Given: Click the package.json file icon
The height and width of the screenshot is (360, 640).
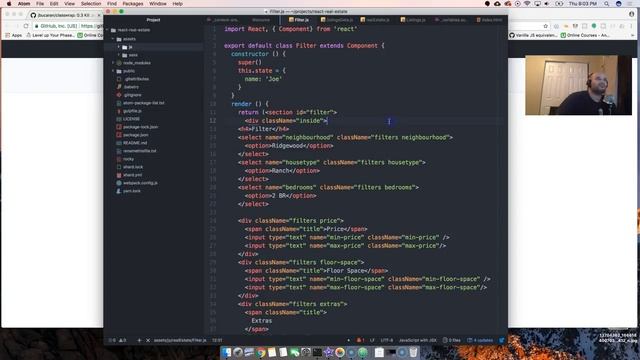Looking at the screenshot, I should pyautogui.click(x=119, y=135).
